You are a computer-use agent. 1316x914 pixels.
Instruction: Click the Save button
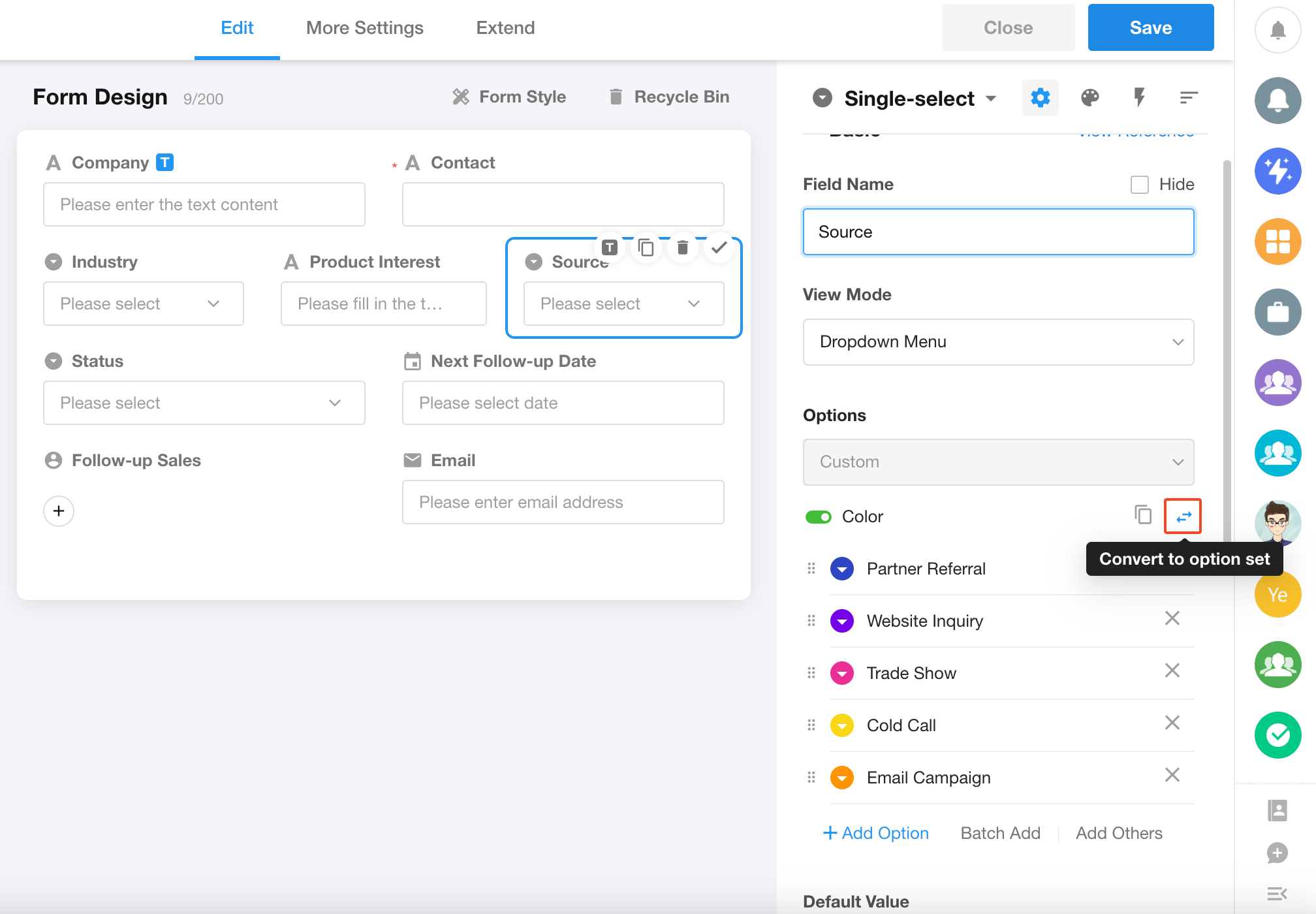coord(1150,28)
